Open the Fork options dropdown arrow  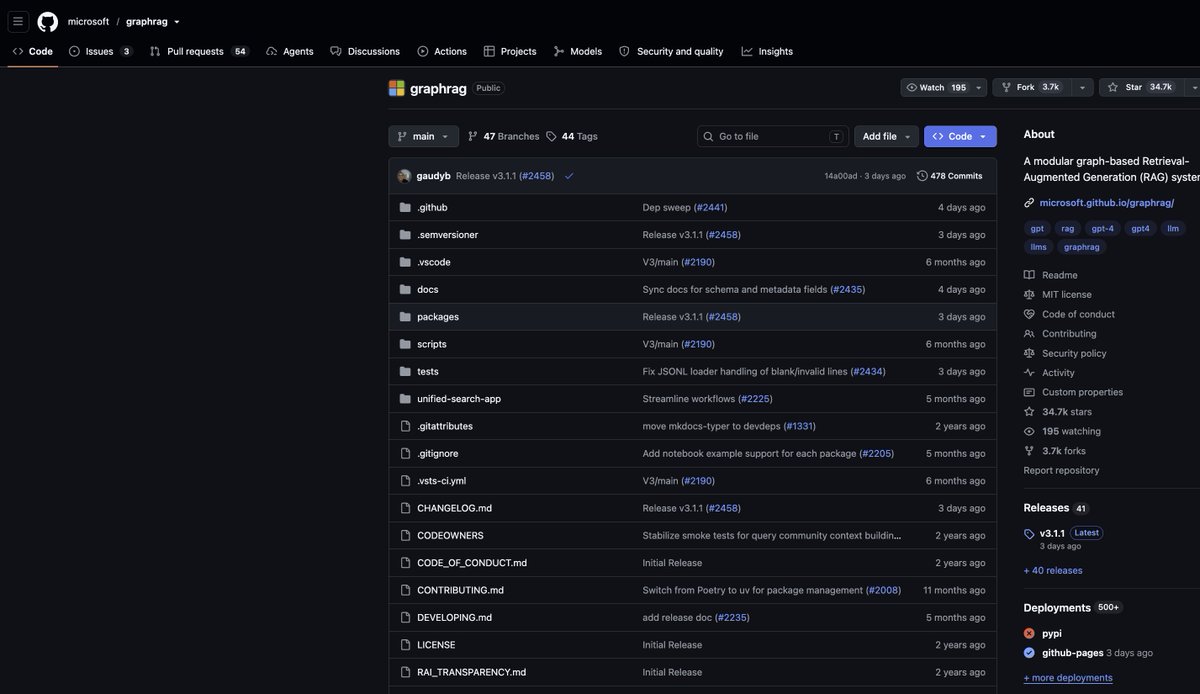1081,87
